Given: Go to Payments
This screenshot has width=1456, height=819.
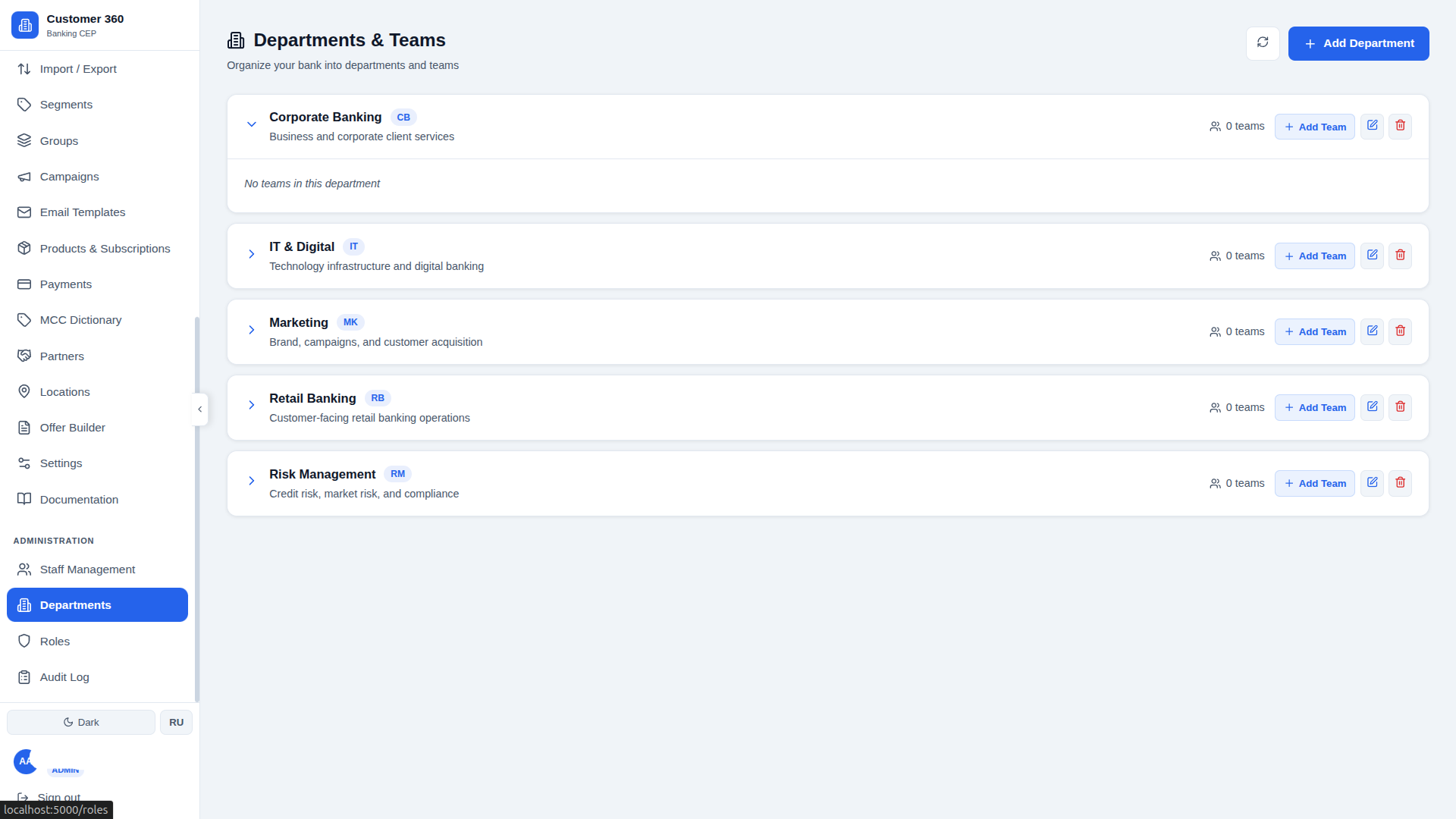Looking at the screenshot, I should click(97, 284).
